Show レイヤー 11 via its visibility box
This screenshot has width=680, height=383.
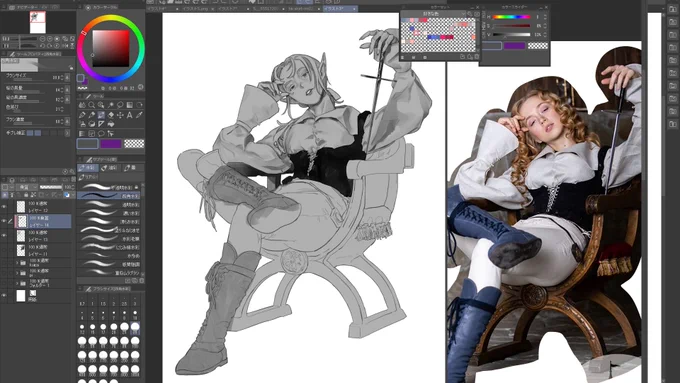(4, 250)
